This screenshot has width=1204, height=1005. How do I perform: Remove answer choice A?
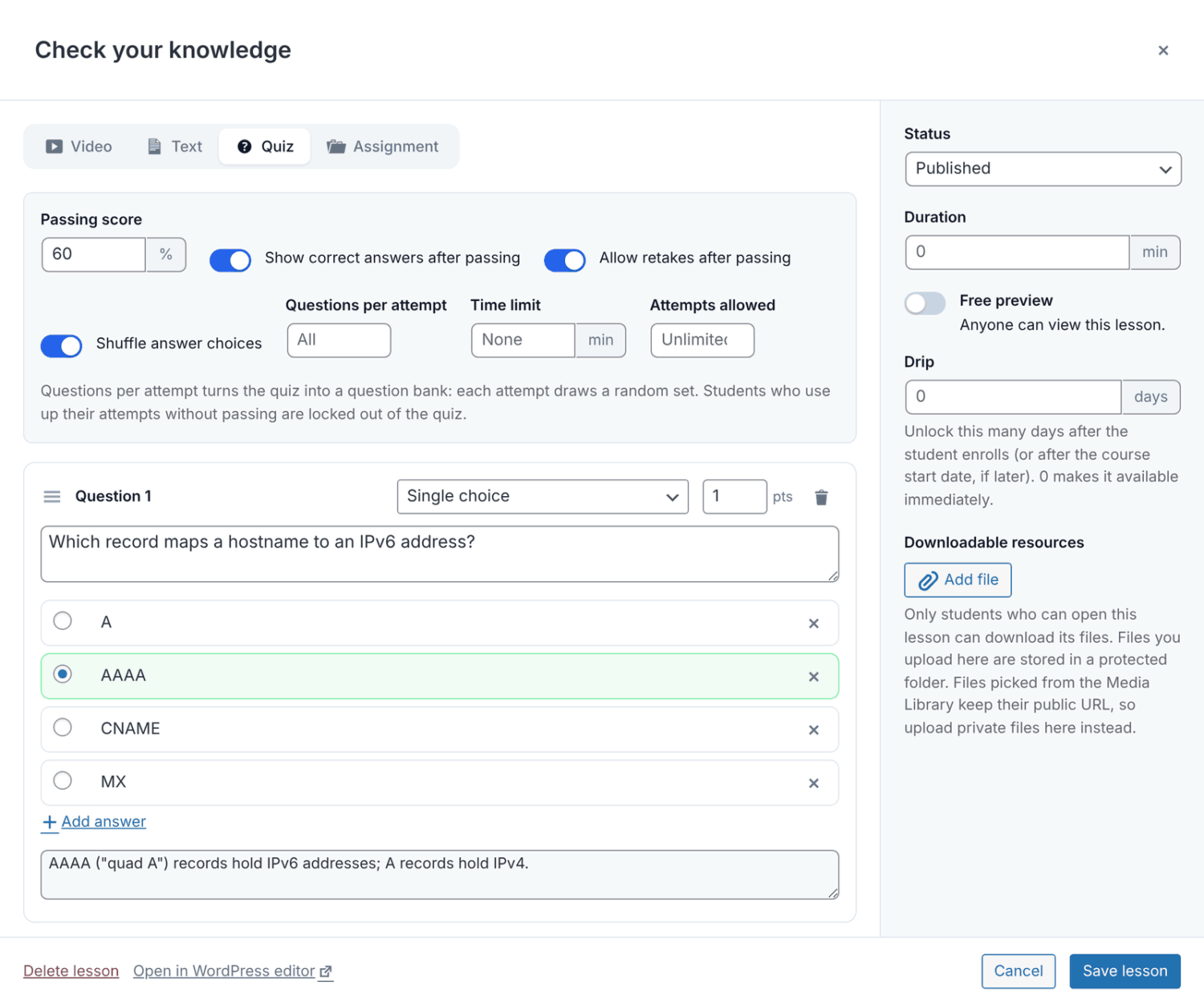tap(814, 624)
